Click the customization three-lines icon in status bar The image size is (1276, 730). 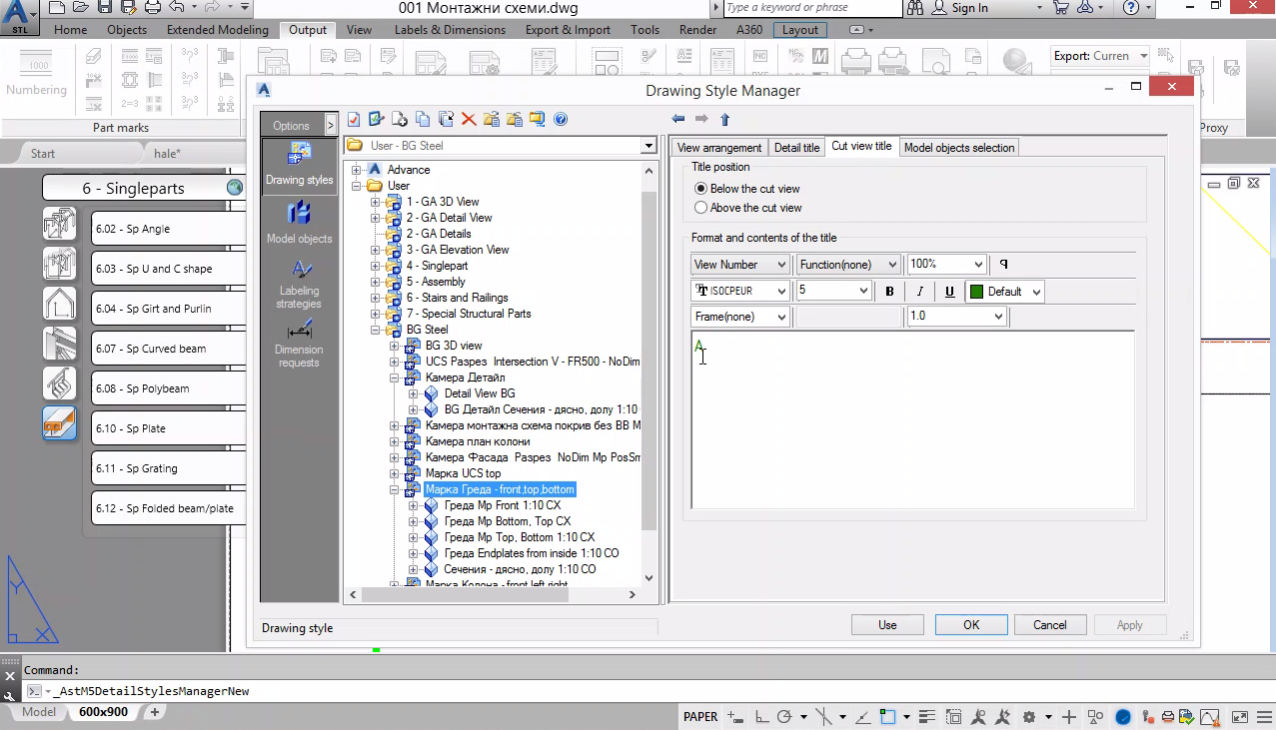pos(1263,717)
